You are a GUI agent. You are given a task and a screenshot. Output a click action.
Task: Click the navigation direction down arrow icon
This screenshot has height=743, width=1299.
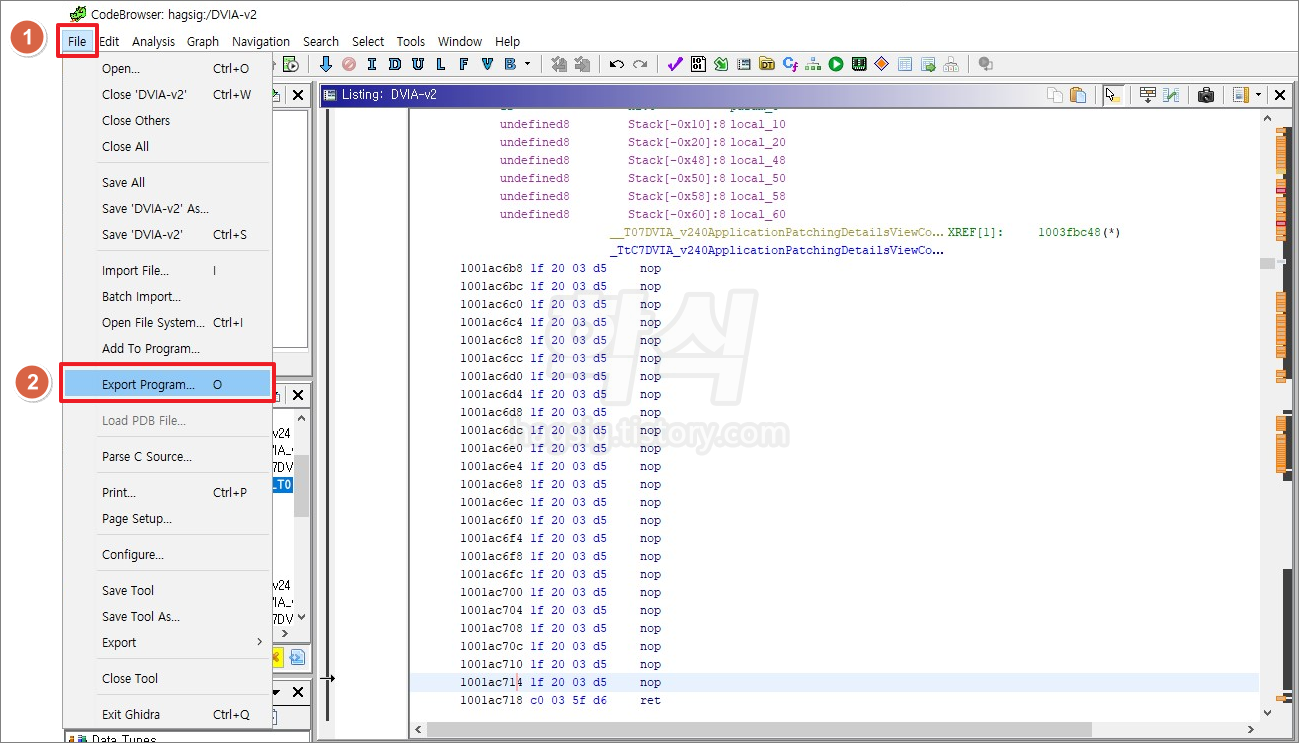(325, 64)
